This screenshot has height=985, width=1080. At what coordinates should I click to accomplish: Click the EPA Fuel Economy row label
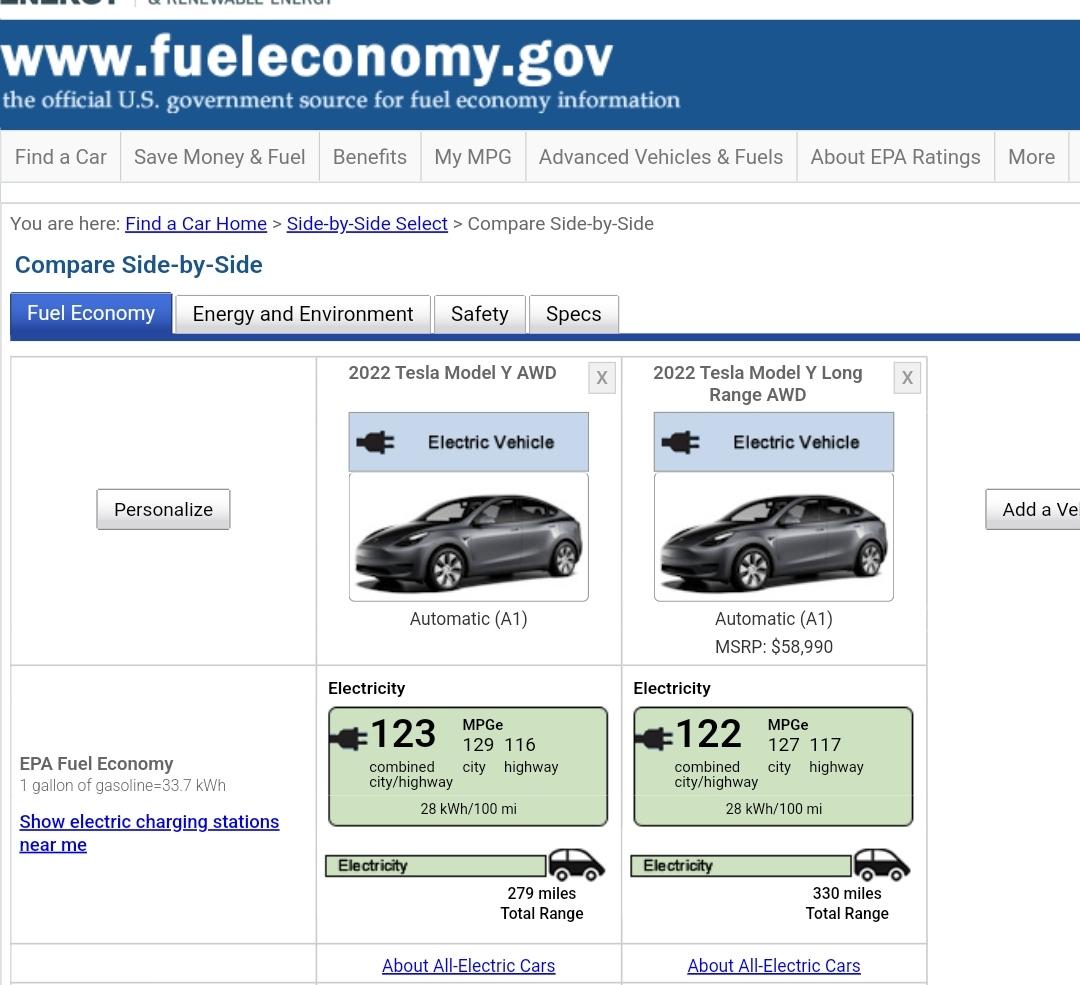pos(96,764)
